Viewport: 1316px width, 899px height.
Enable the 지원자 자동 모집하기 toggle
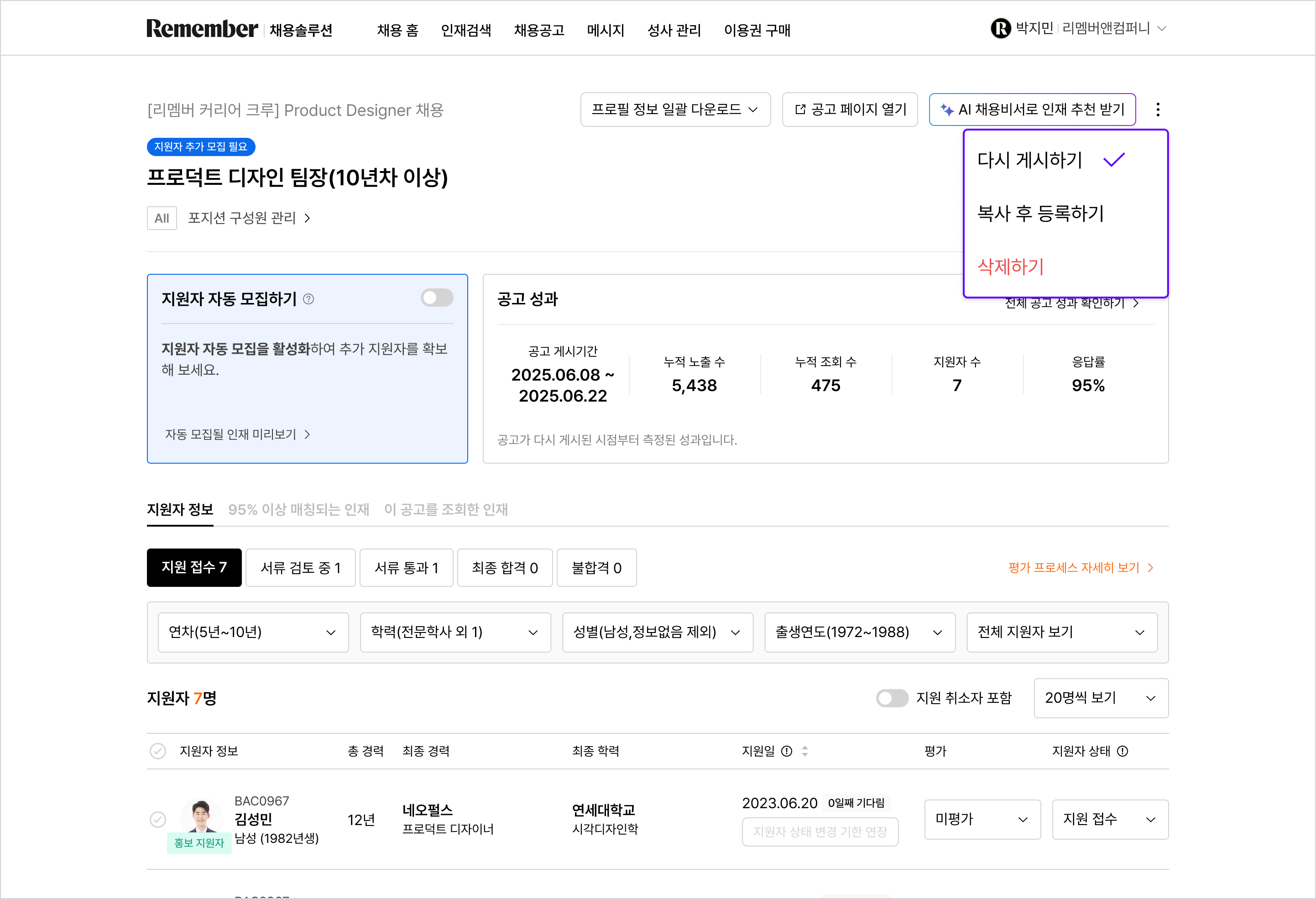(437, 298)
